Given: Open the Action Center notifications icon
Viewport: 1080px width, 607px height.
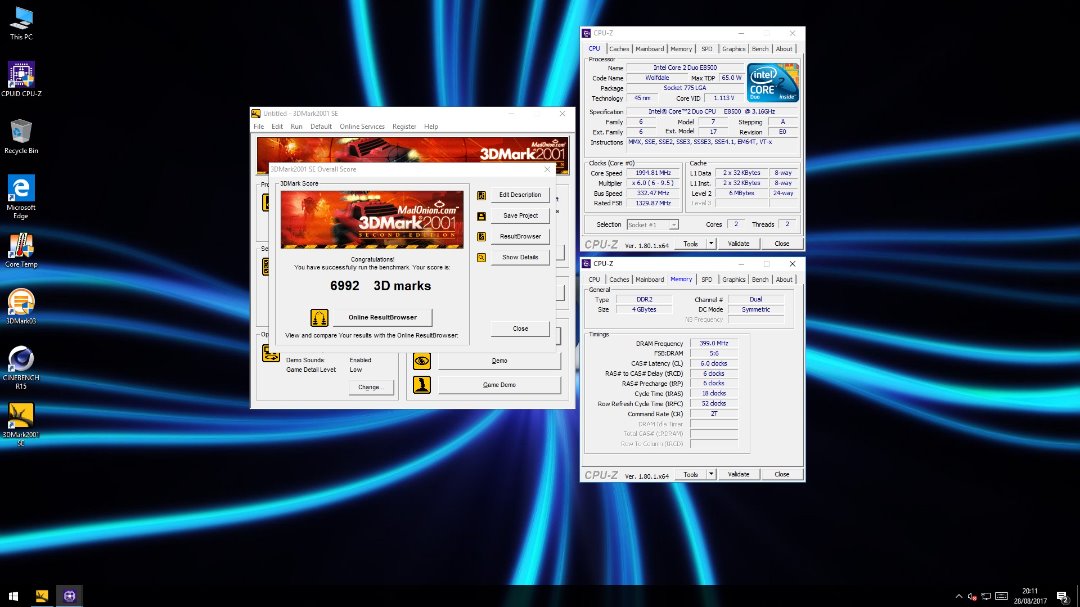Looking at the screenshot, I should click(1062, 597).
